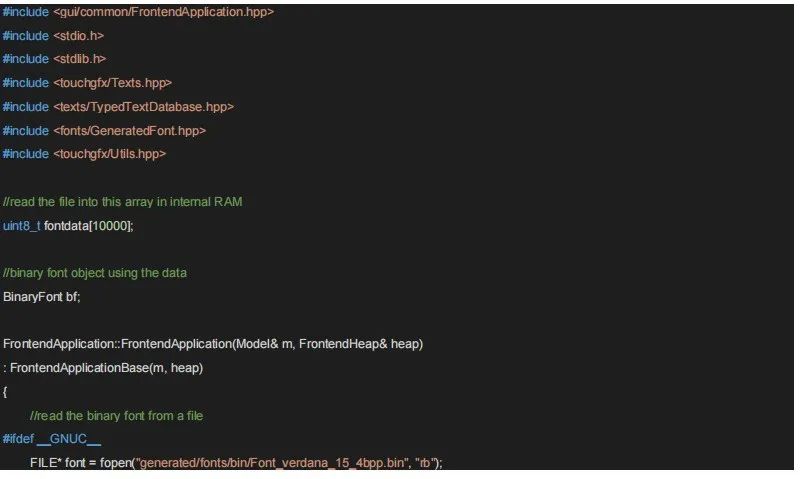The image size is (800, 479).
Task: Click the BinaryFont bf declaration
Action: coord(41,297)
